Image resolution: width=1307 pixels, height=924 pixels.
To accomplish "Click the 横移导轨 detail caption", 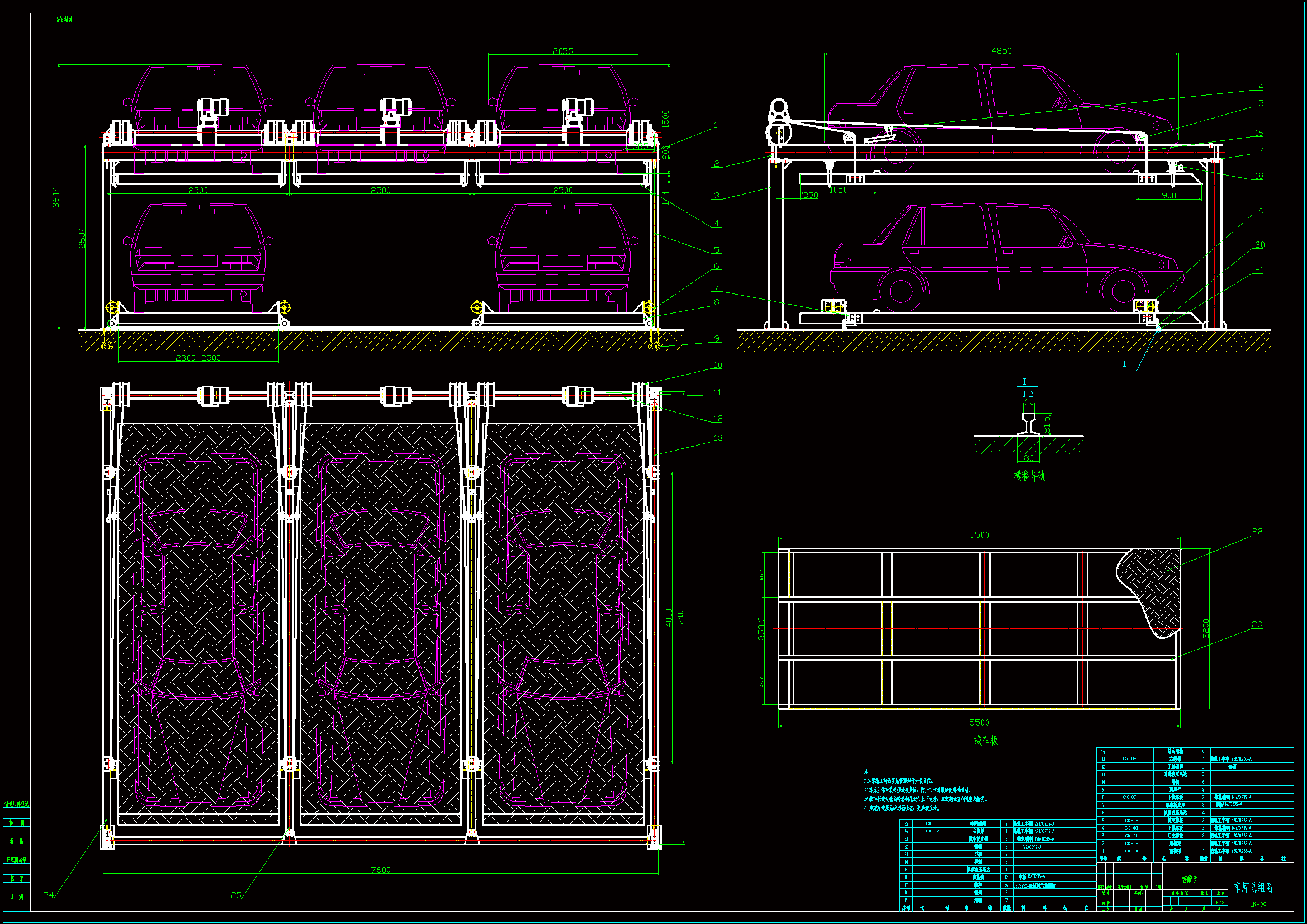I will 1029,475.
